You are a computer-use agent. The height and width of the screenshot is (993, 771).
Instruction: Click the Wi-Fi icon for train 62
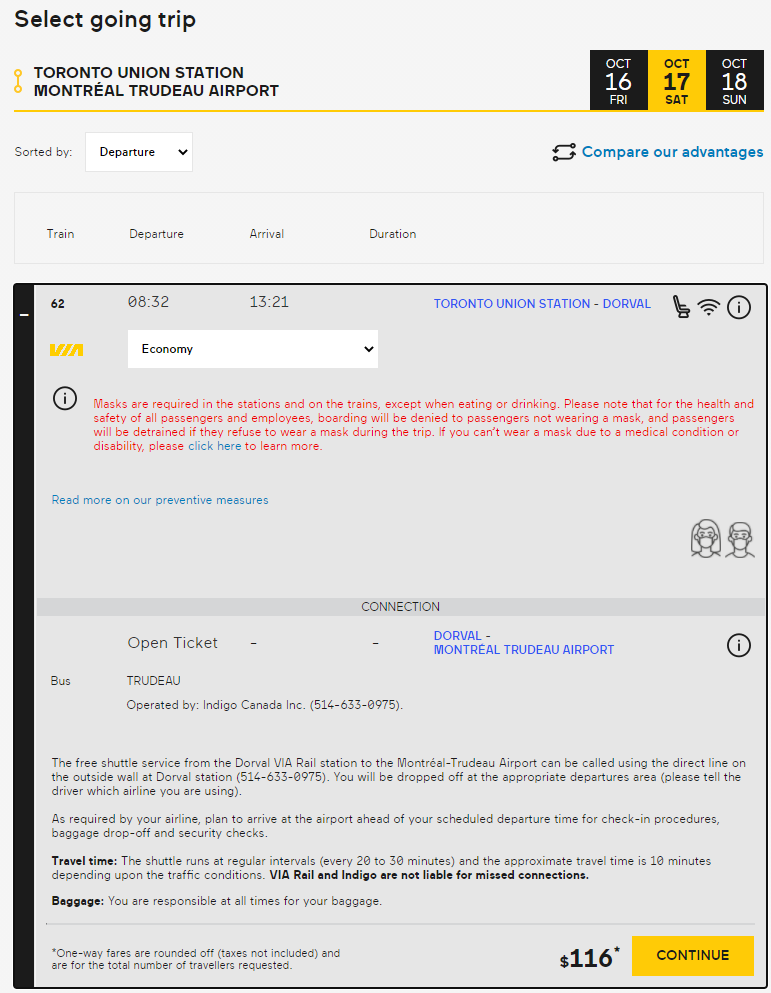click(709, 307)
